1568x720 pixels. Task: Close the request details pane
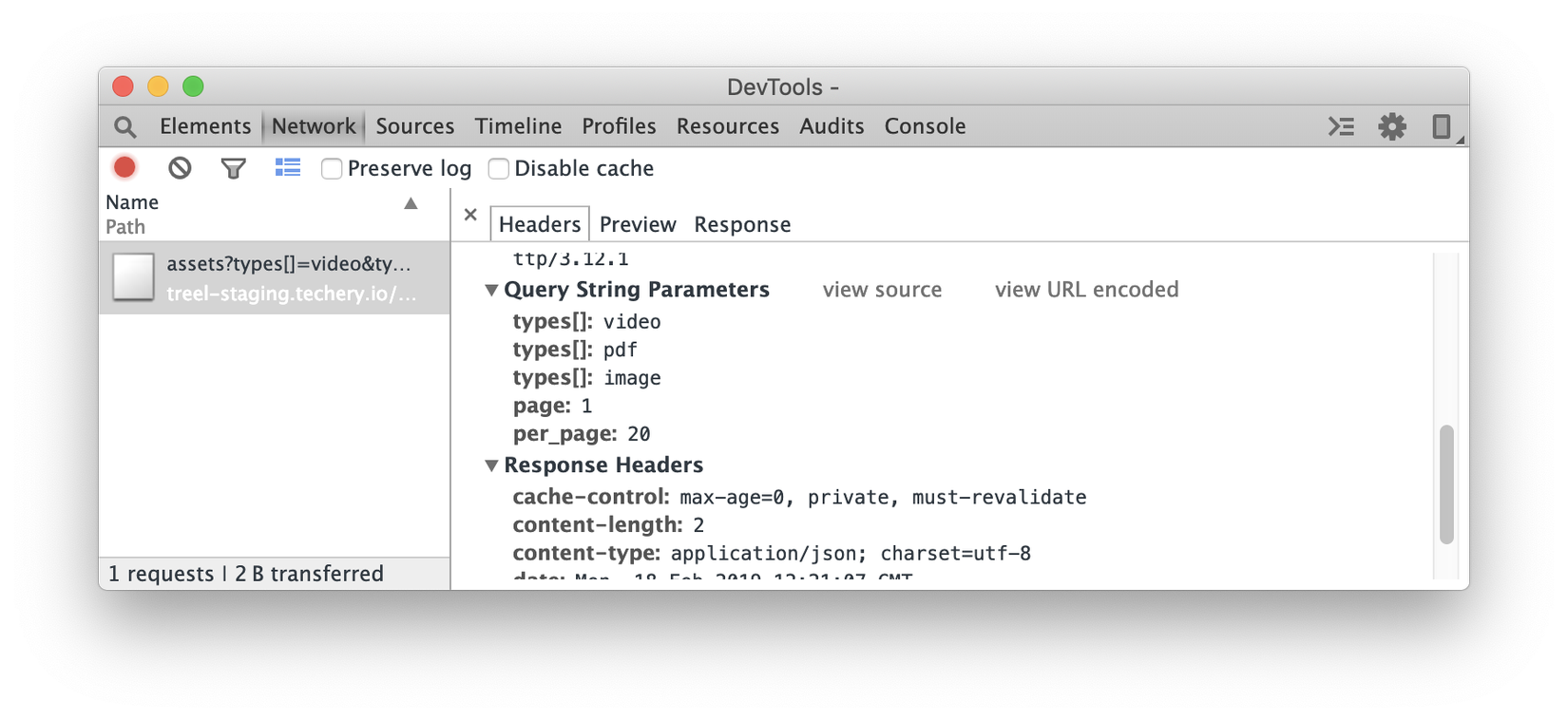point(470,215)
